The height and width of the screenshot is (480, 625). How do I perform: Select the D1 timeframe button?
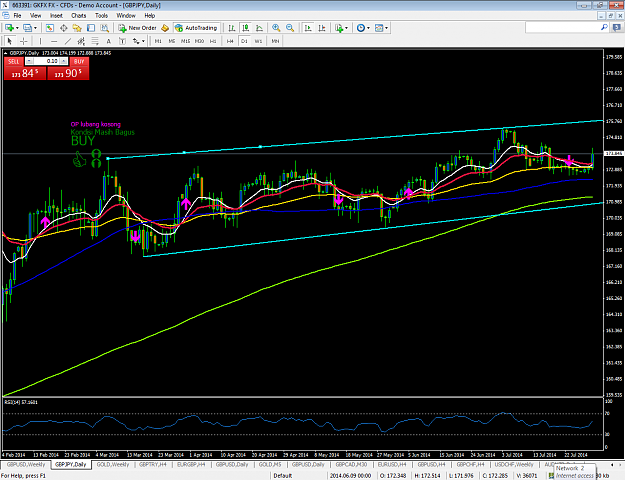tap(244, 41)
